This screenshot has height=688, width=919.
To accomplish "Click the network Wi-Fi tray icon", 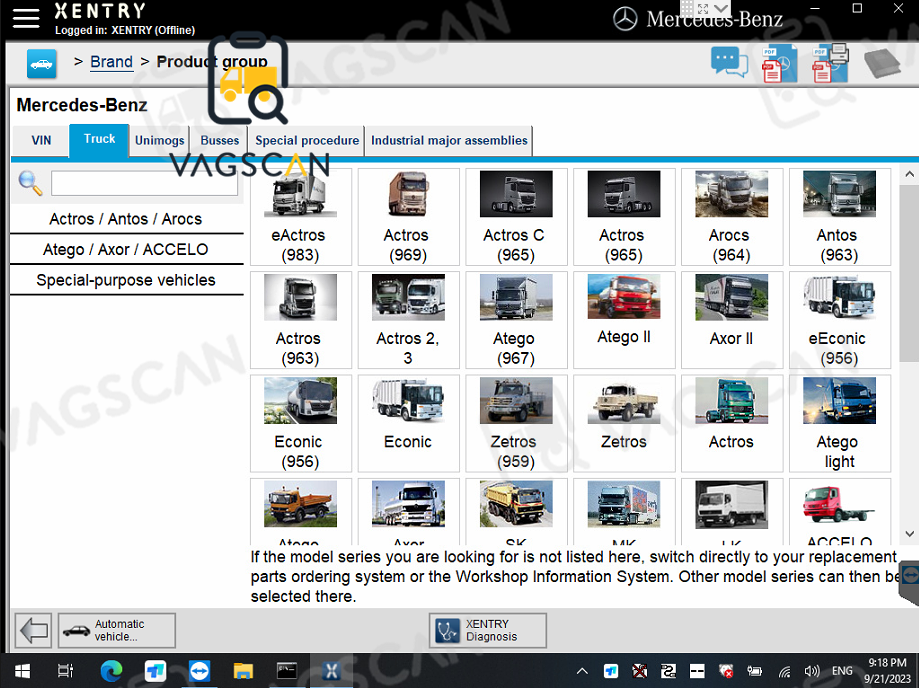I will click(784, 672).
